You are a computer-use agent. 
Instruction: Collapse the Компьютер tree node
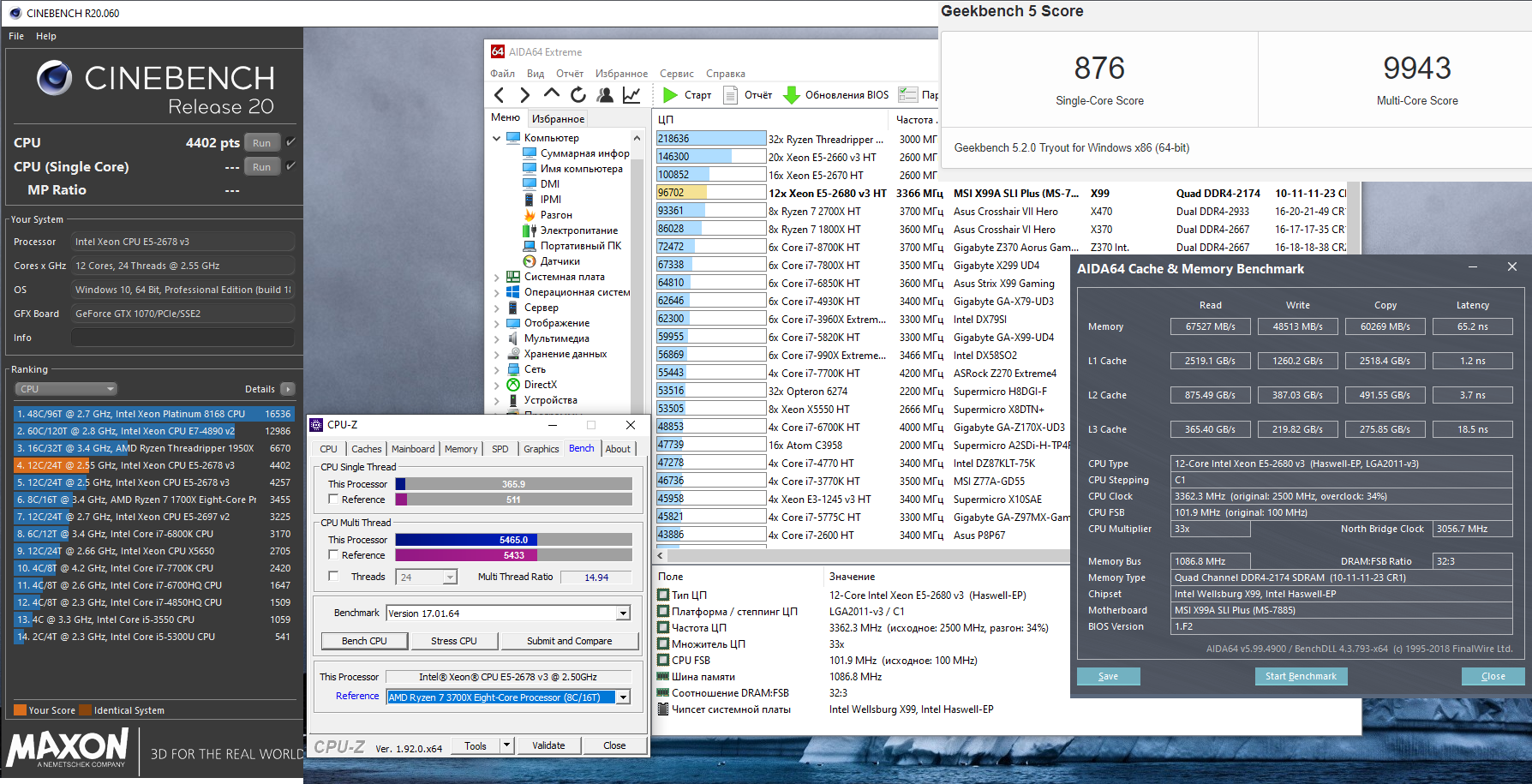click(497, 138)
